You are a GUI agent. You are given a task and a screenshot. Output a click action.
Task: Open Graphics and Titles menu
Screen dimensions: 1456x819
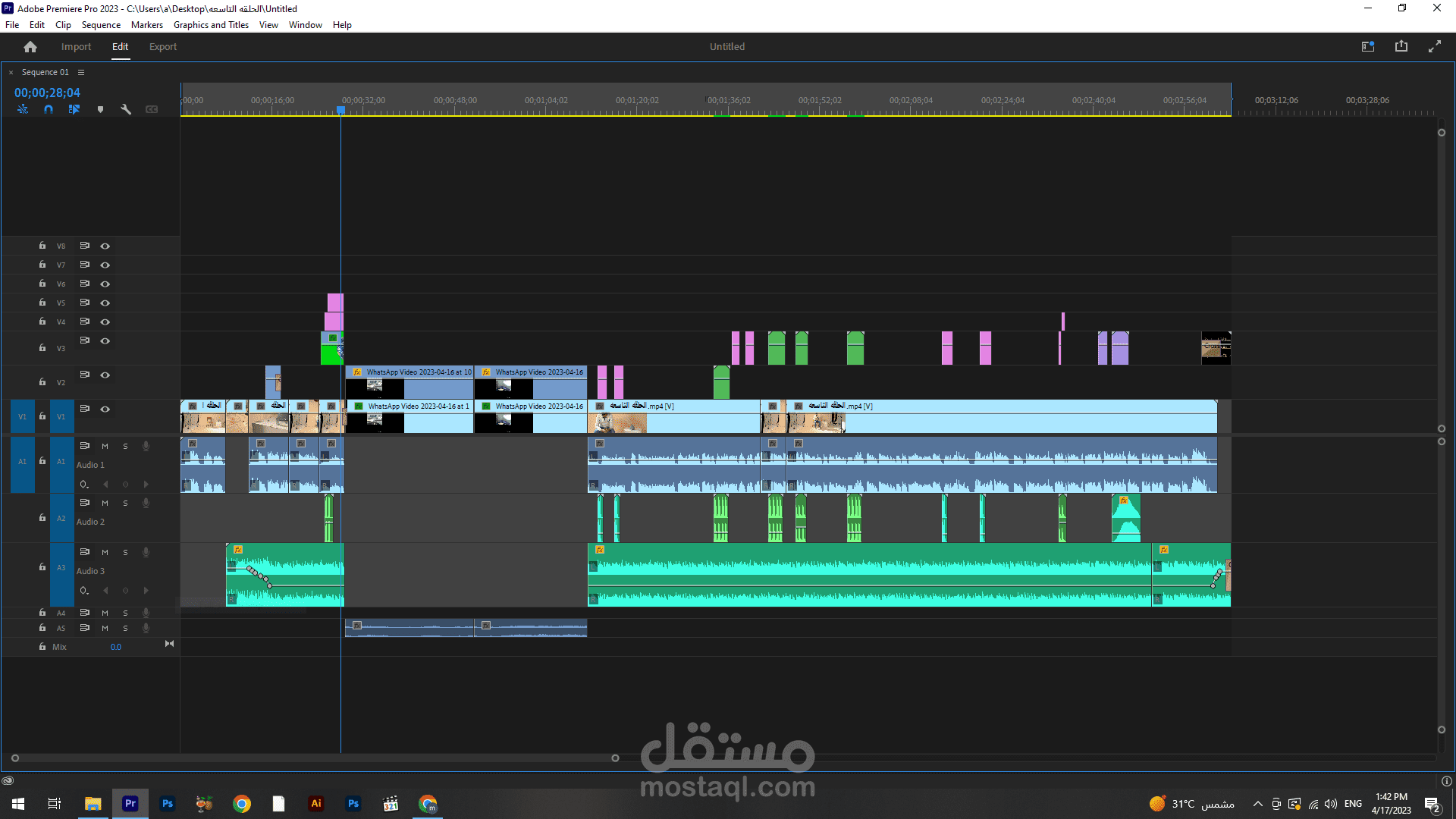click(x=211, y=25)
